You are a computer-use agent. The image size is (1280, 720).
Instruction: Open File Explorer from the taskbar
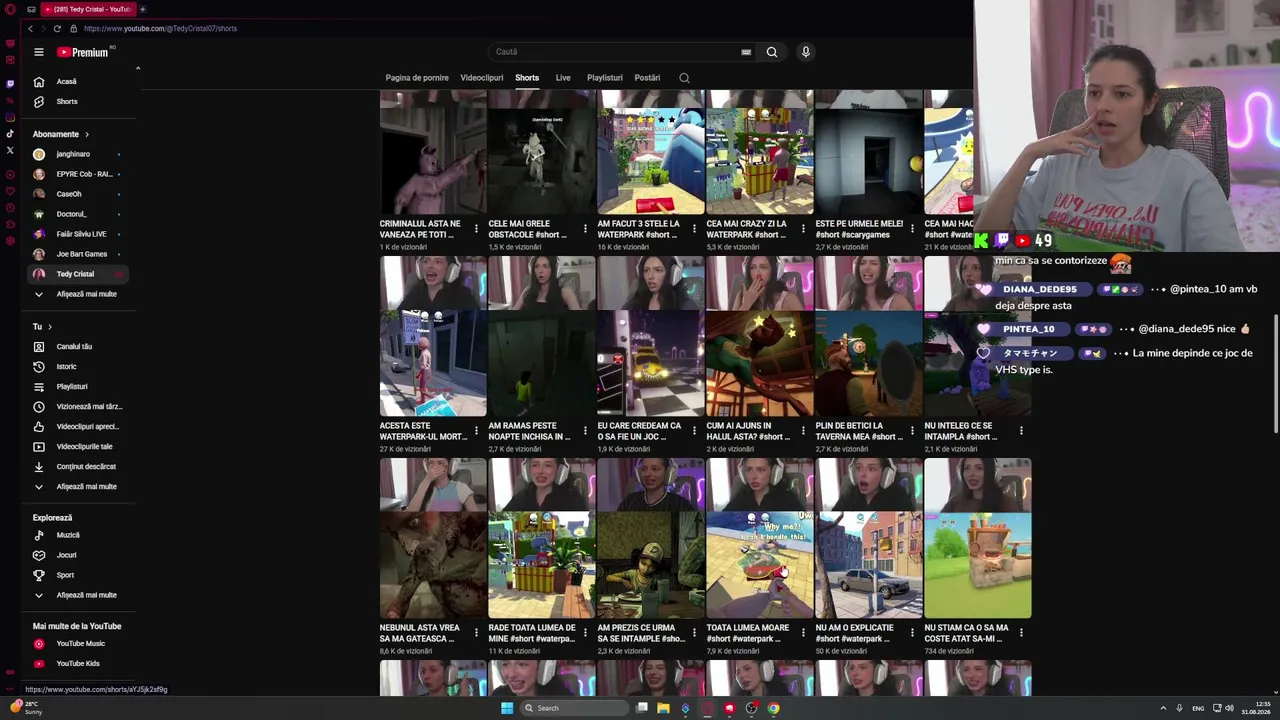tap(663, 708)
